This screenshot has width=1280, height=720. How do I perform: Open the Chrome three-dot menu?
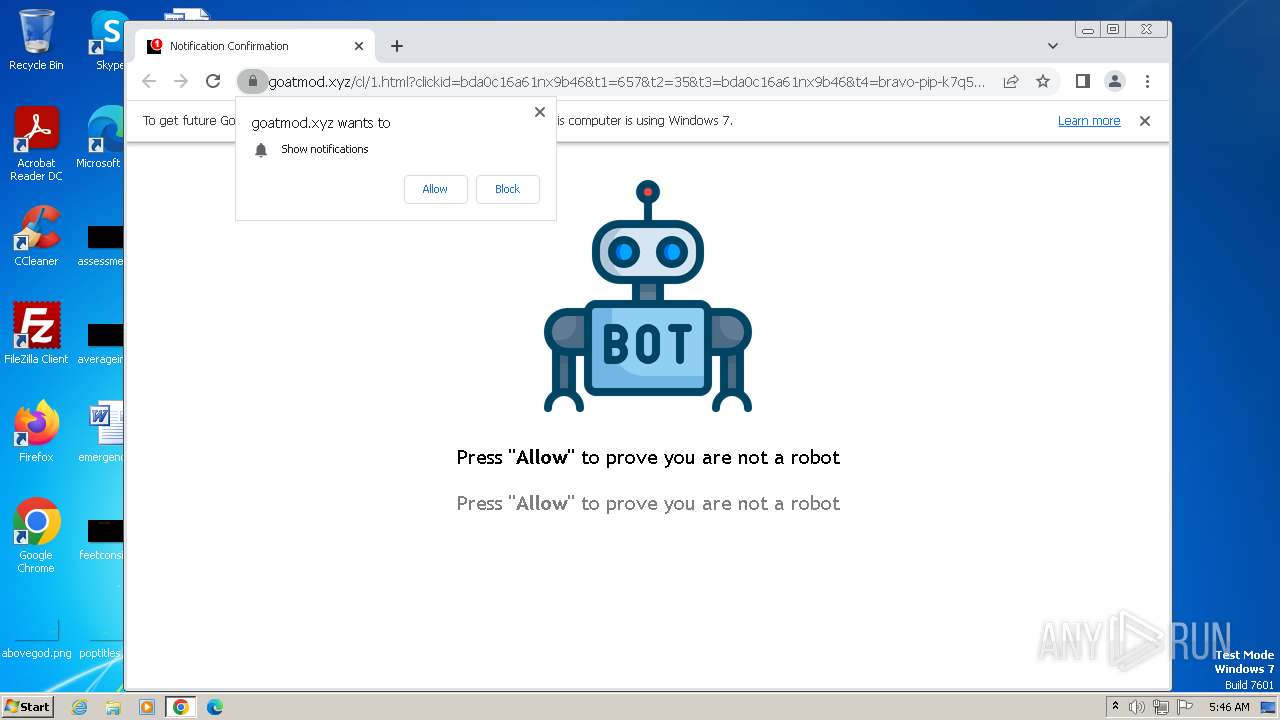point(1147,81)
